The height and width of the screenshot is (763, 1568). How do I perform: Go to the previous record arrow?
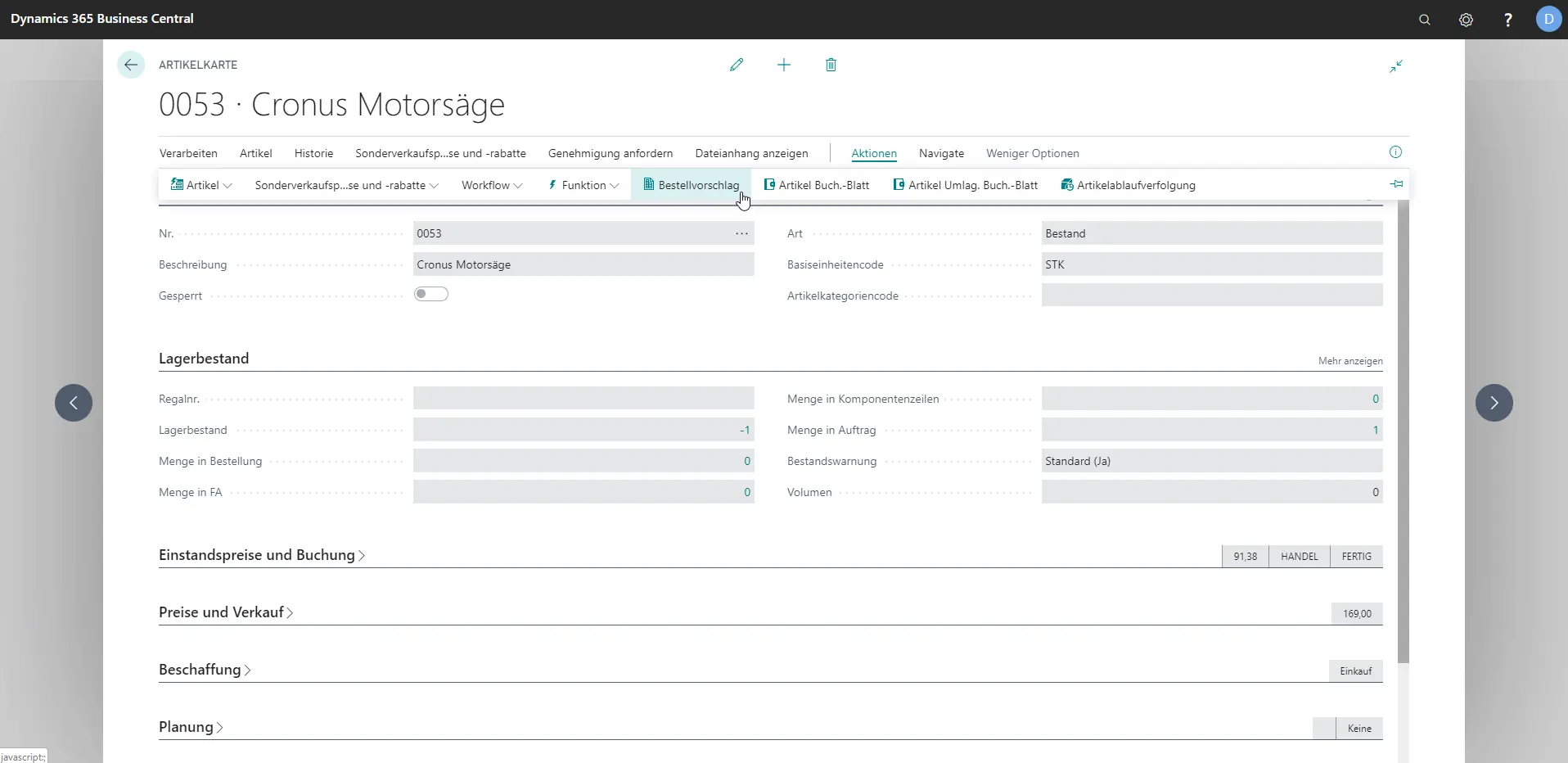(74, 403)
